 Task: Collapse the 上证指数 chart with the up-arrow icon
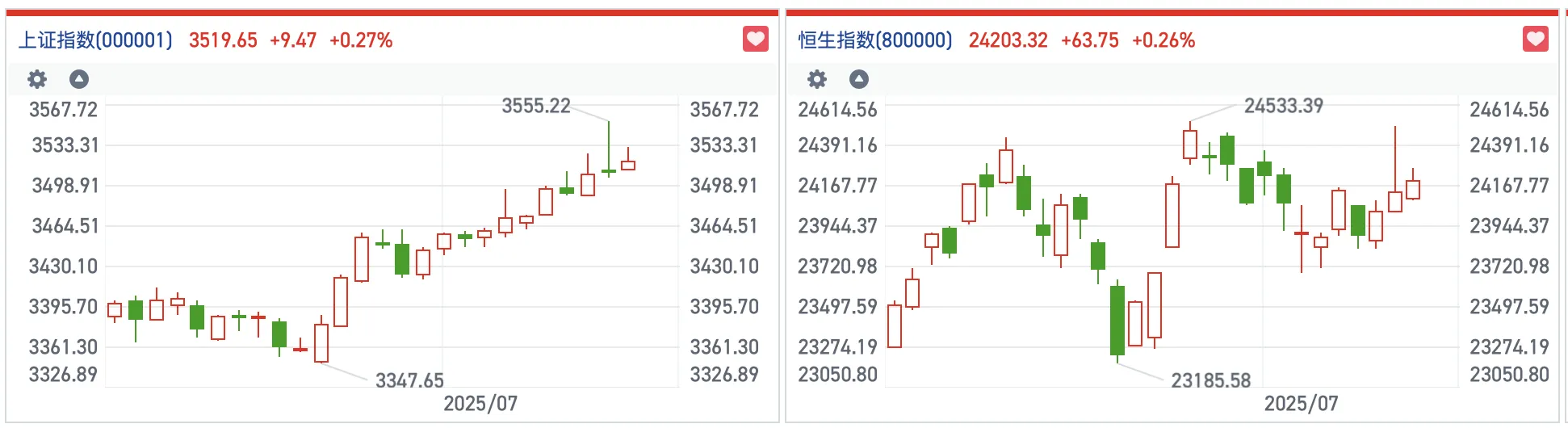tap(79, 79)
